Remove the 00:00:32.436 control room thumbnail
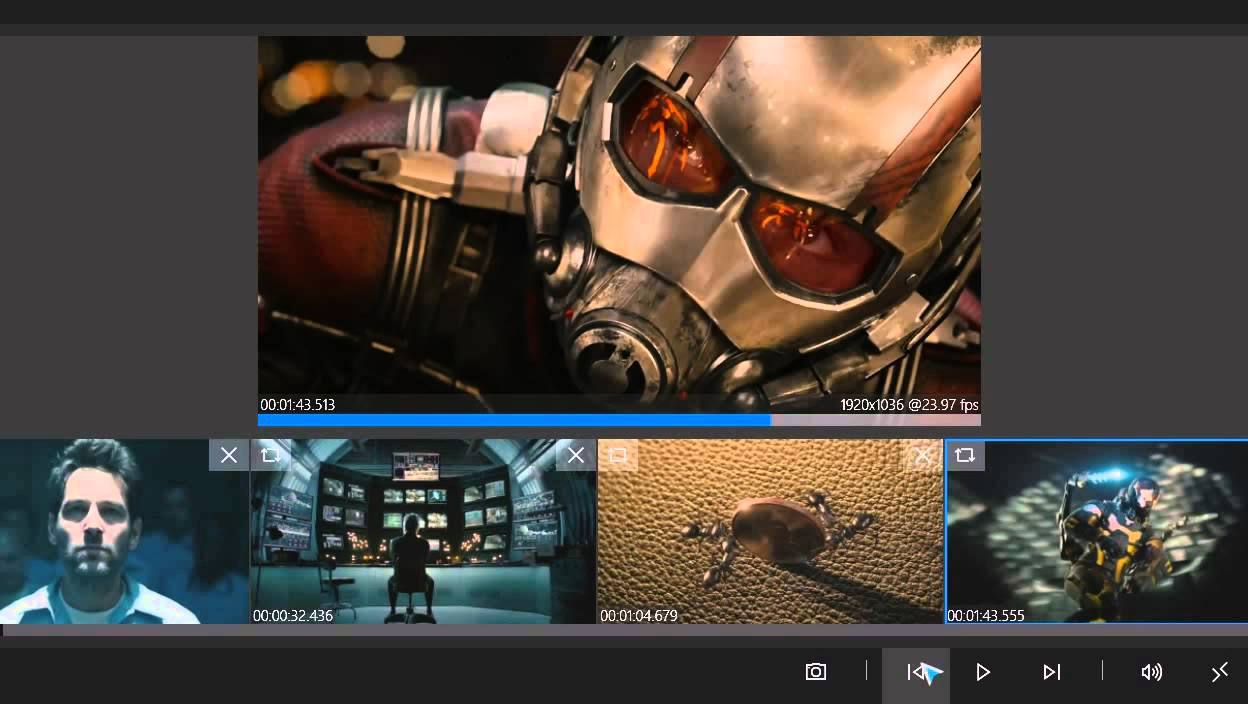The width and height of the screenshot is (1248, 704). (x=576, y=455)
